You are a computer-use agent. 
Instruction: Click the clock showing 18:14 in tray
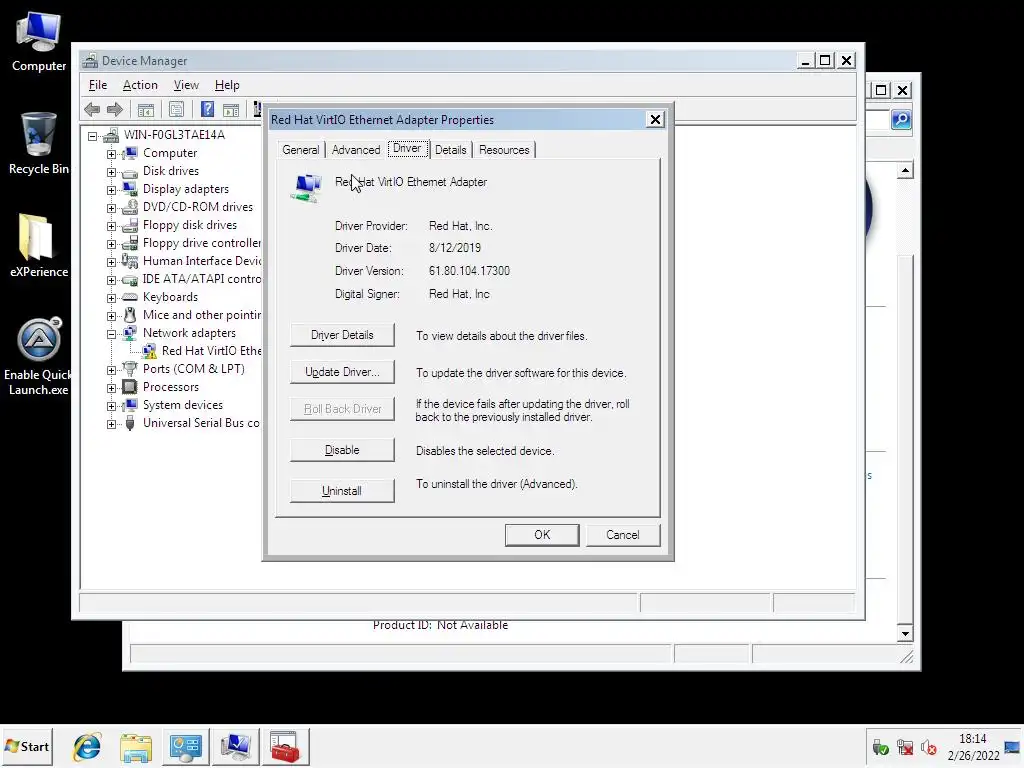pos(972,739)
